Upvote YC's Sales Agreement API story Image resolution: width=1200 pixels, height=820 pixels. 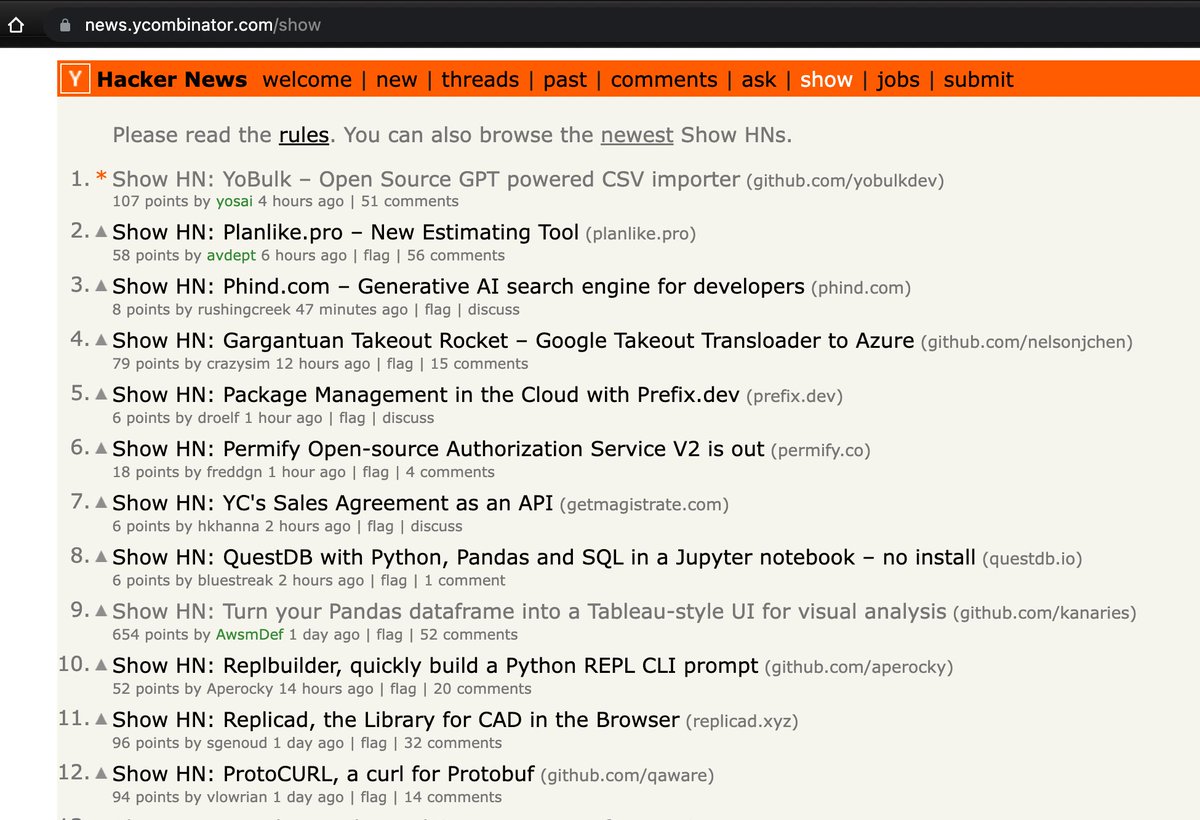pyautogui.click(x=101, y=503)
